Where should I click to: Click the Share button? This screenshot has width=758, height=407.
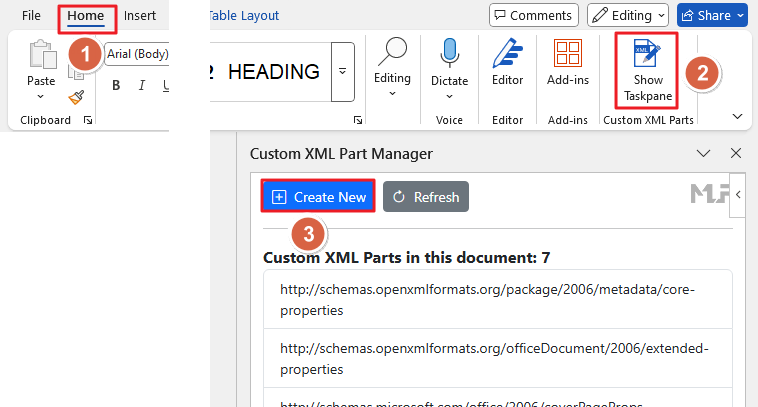click(x=712, y=15)
